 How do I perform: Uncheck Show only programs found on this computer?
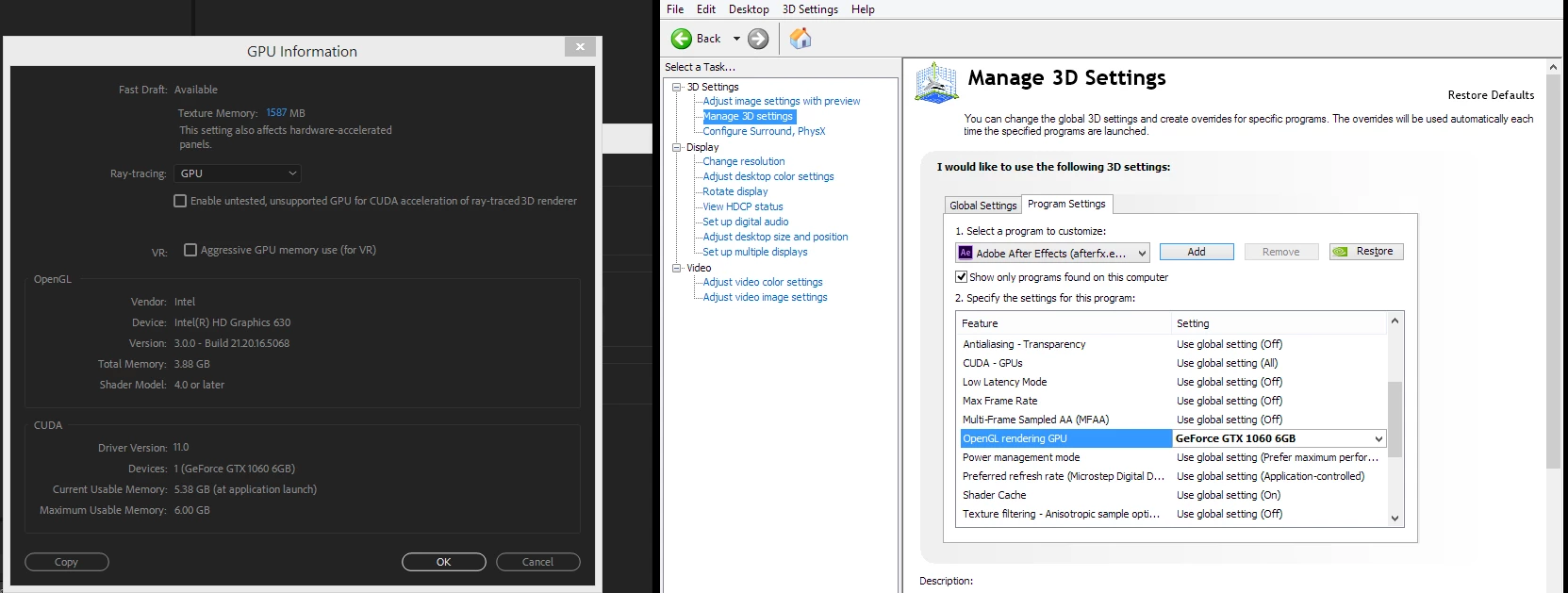pyautogui.click(x=961, y=277)
